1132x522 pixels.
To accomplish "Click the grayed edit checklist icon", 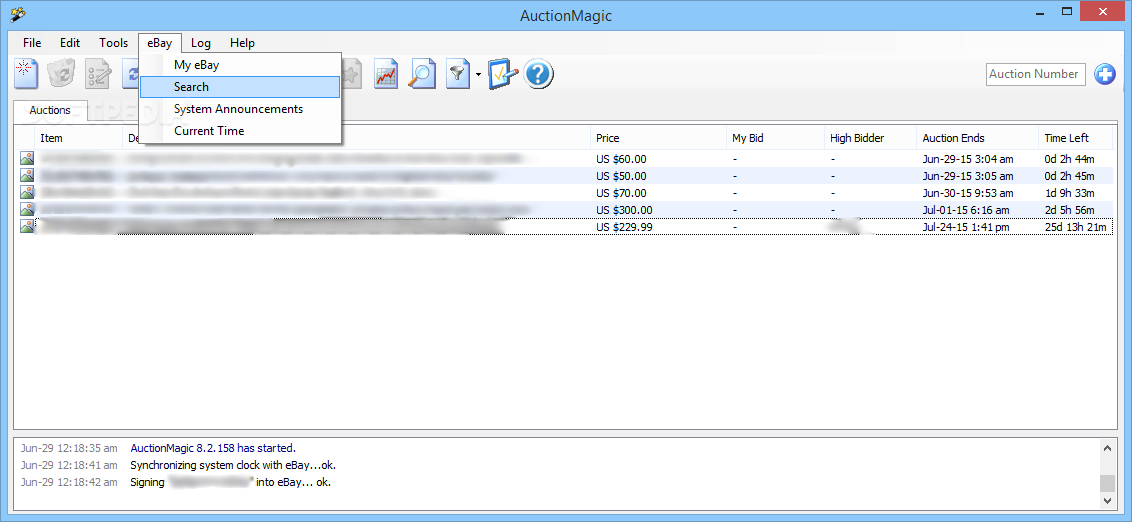I will click(97, 74).
